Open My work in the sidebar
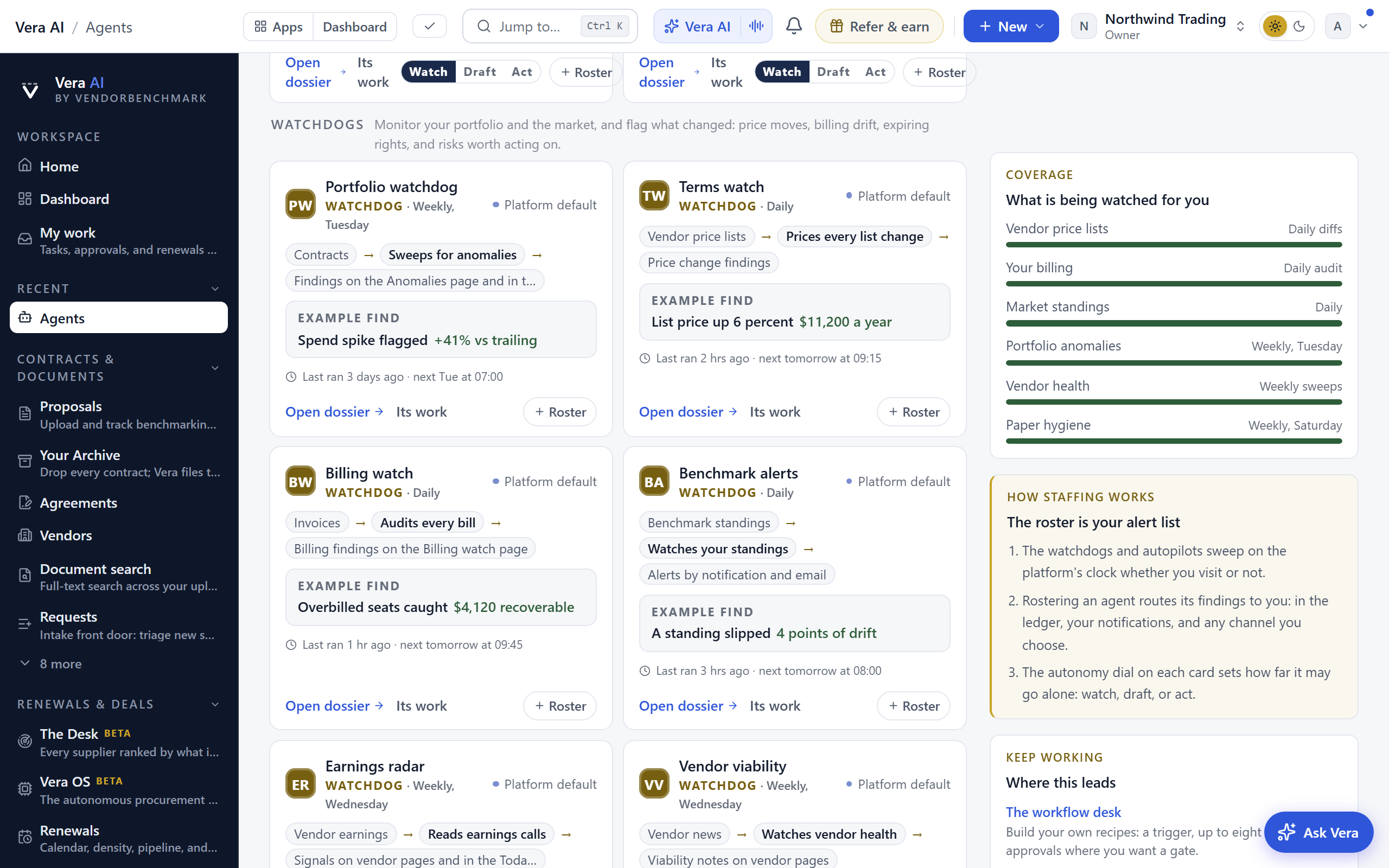Screen dimensions: 1389x868 point(119,240)
